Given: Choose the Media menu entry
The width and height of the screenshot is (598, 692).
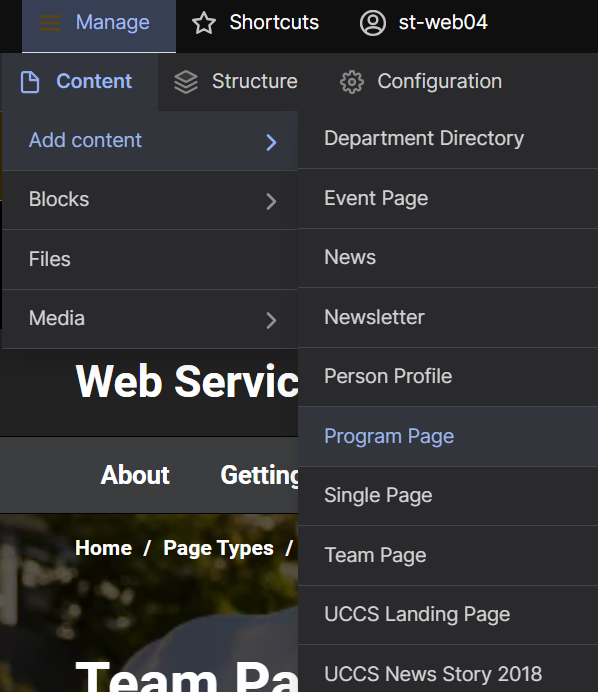Looking at the screenshot, I should coord(150,319).
